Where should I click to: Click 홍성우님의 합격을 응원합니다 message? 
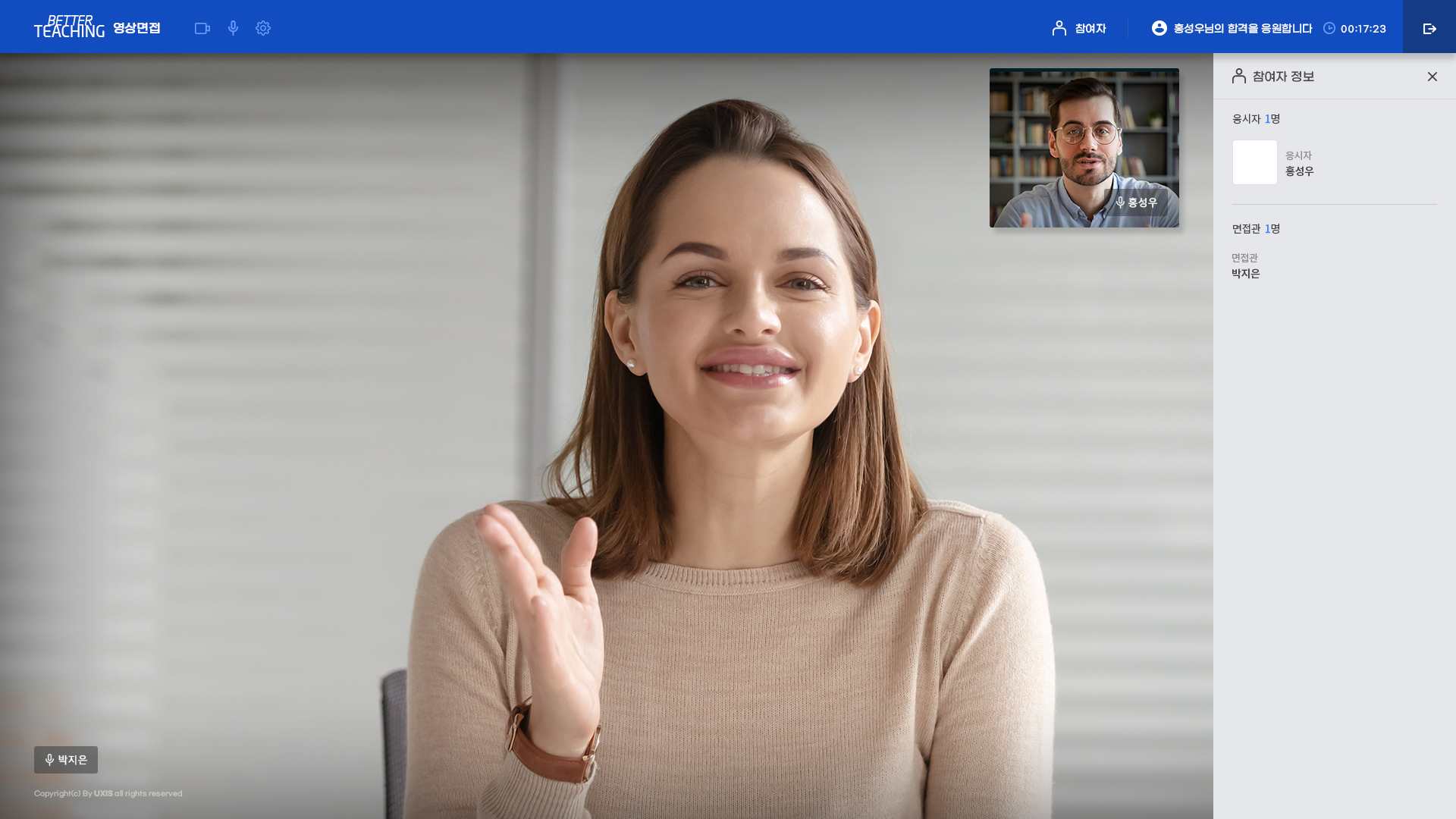click(1243, 29)
